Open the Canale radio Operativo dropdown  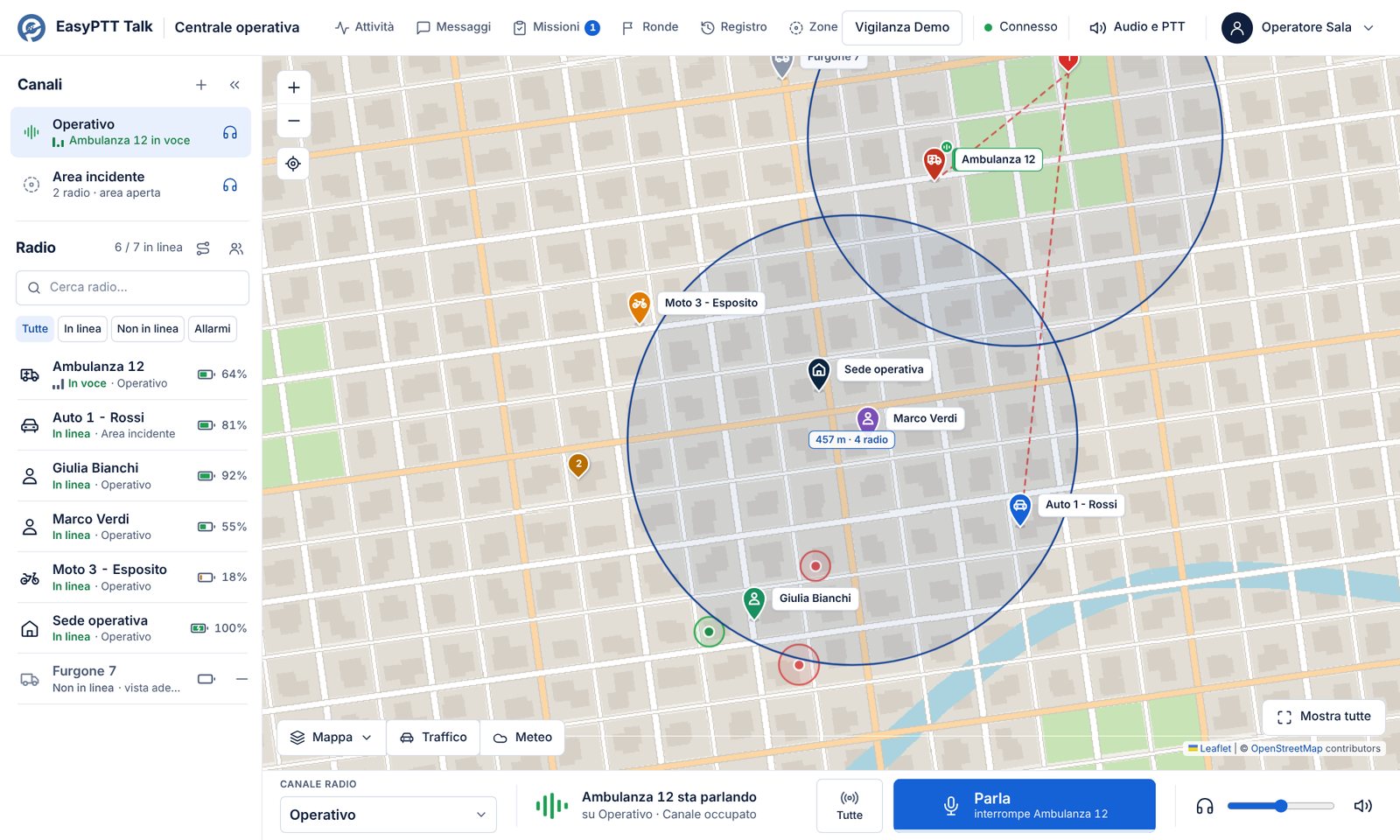click(388, 815)
